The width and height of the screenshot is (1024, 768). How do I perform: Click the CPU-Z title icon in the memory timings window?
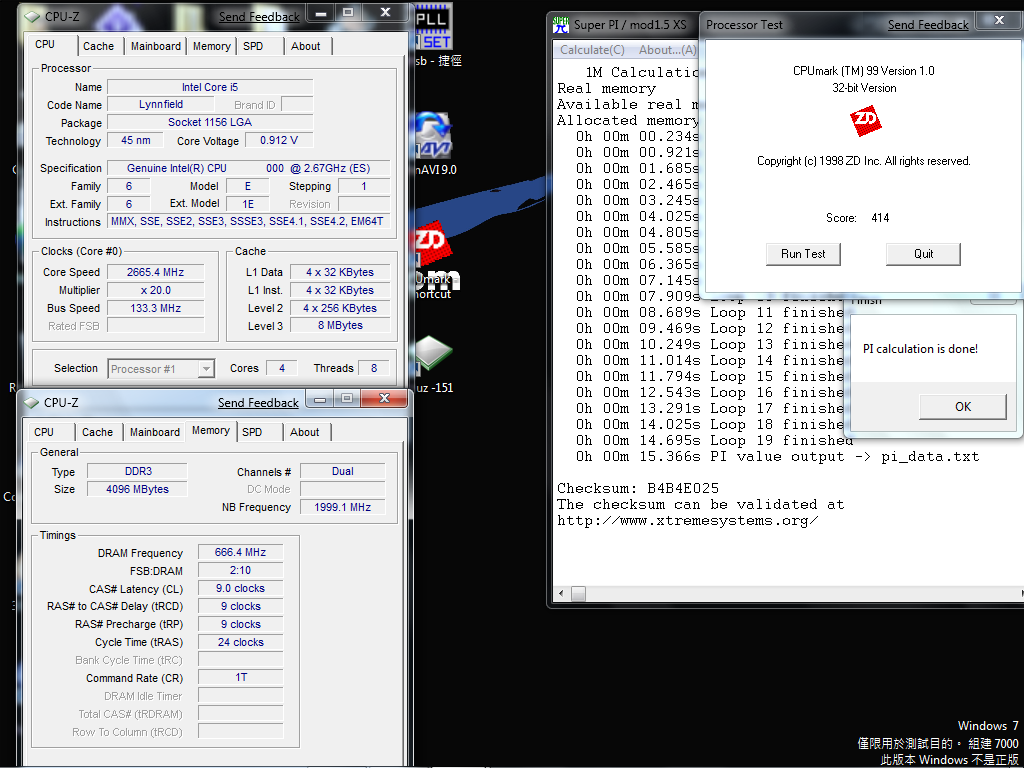(x=31, y=402)
